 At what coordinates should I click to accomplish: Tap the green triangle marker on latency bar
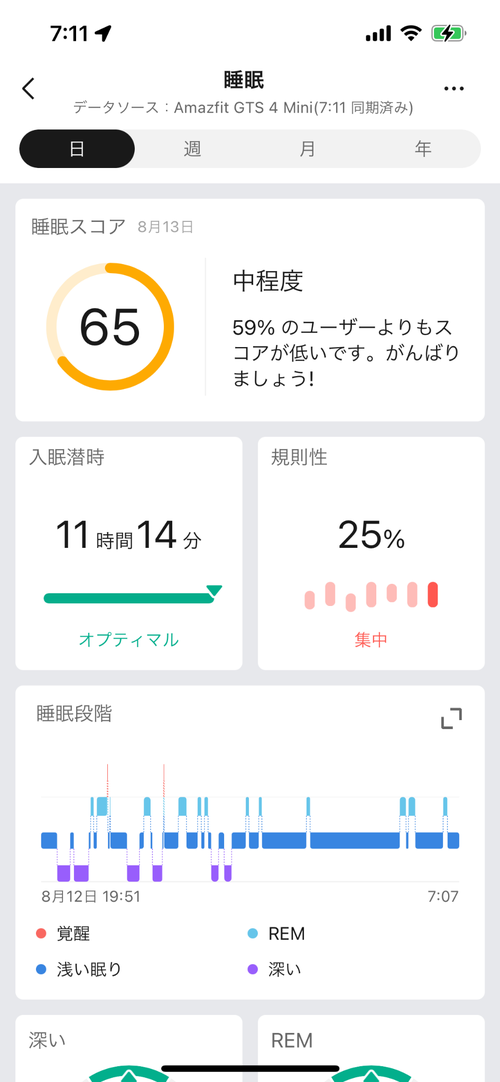[214, 591]
